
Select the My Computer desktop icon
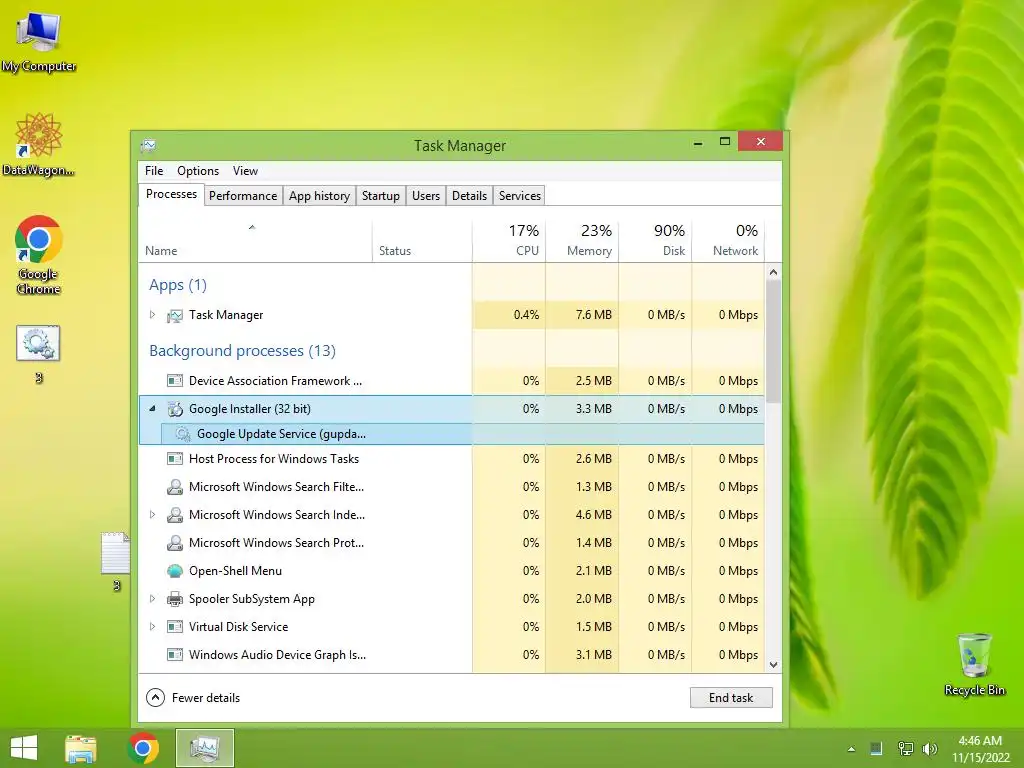39,42
